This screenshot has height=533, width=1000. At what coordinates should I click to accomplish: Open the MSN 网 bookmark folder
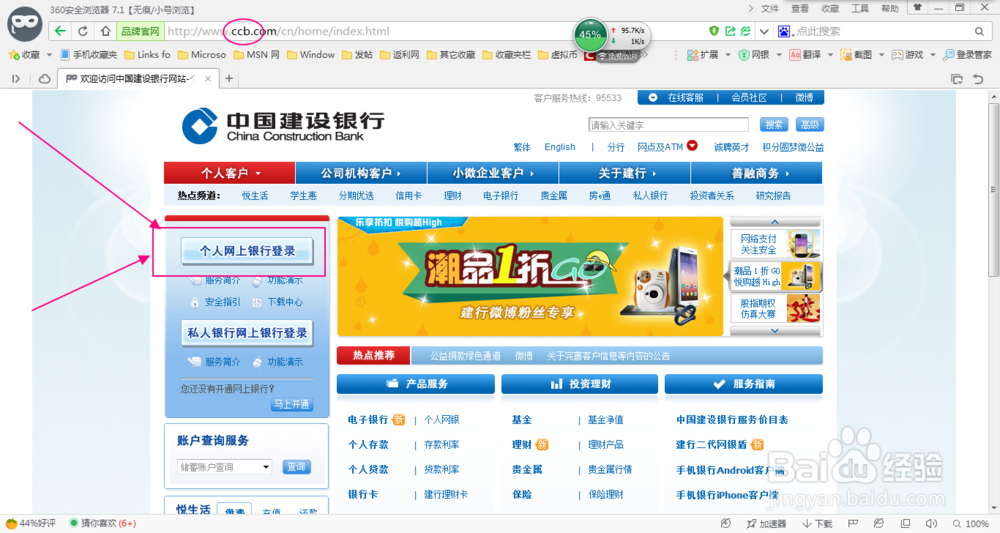[x=256, y=55]
